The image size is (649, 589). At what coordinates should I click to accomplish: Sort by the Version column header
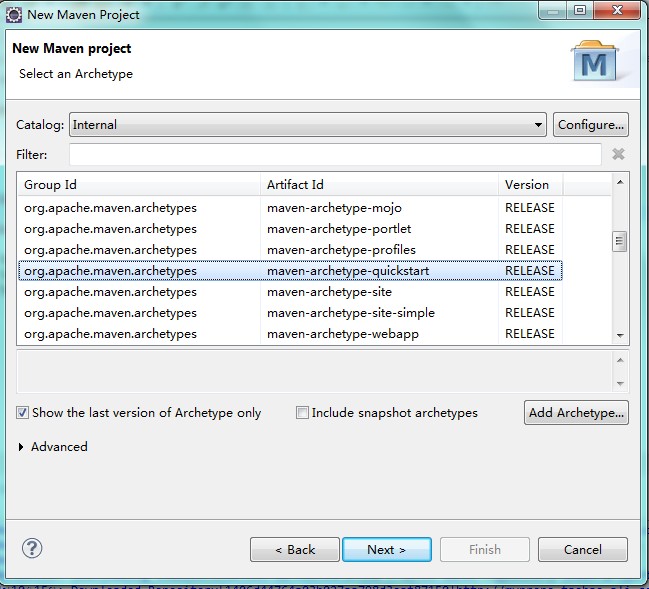click(x=531, y=185)
